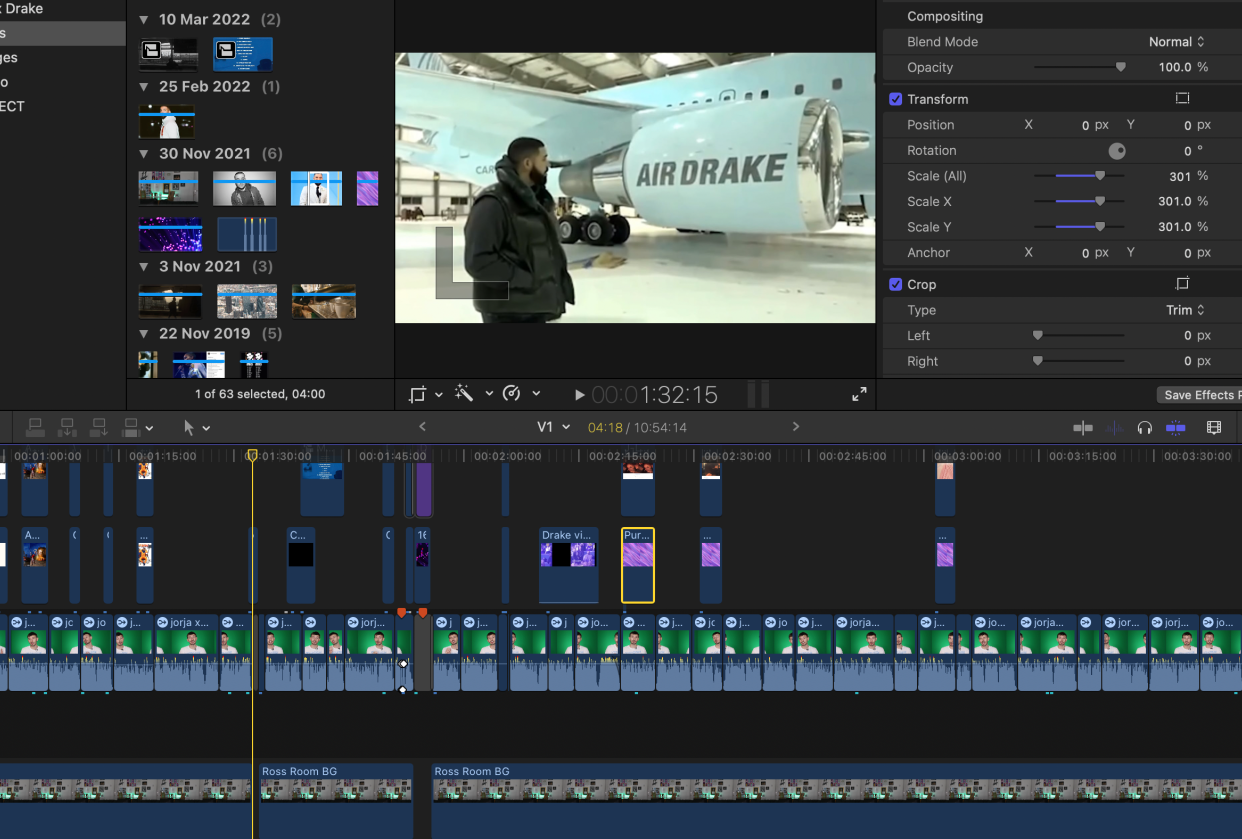Screen dimensions: 1242x839
Task: Open clip appearance filmstrip options
Action: (x=1214, y=427)
